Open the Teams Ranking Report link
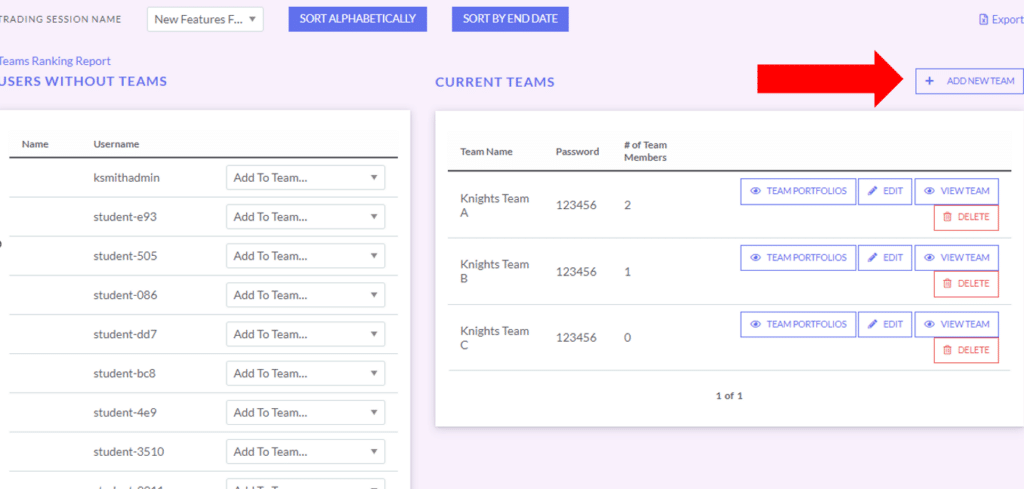1024x489 pixels. click(x=55, y=61)
